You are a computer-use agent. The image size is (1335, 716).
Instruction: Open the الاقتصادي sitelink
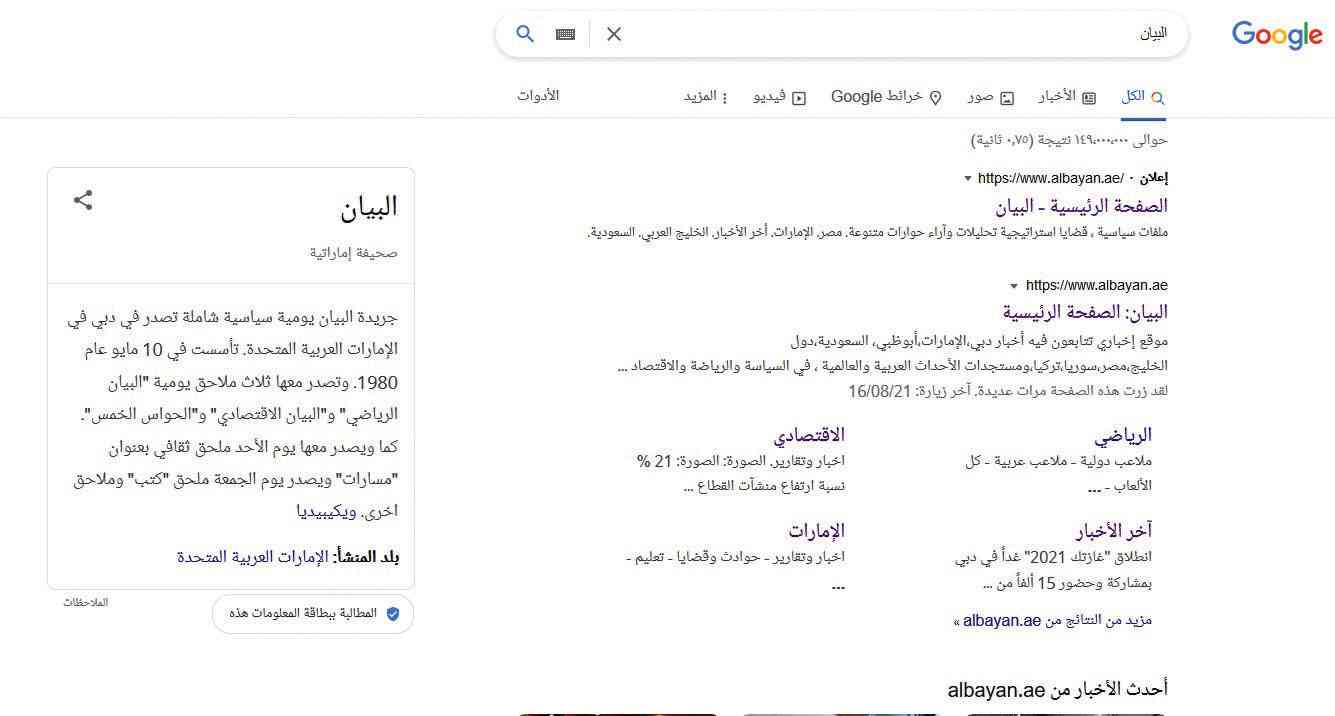[808, 435]
